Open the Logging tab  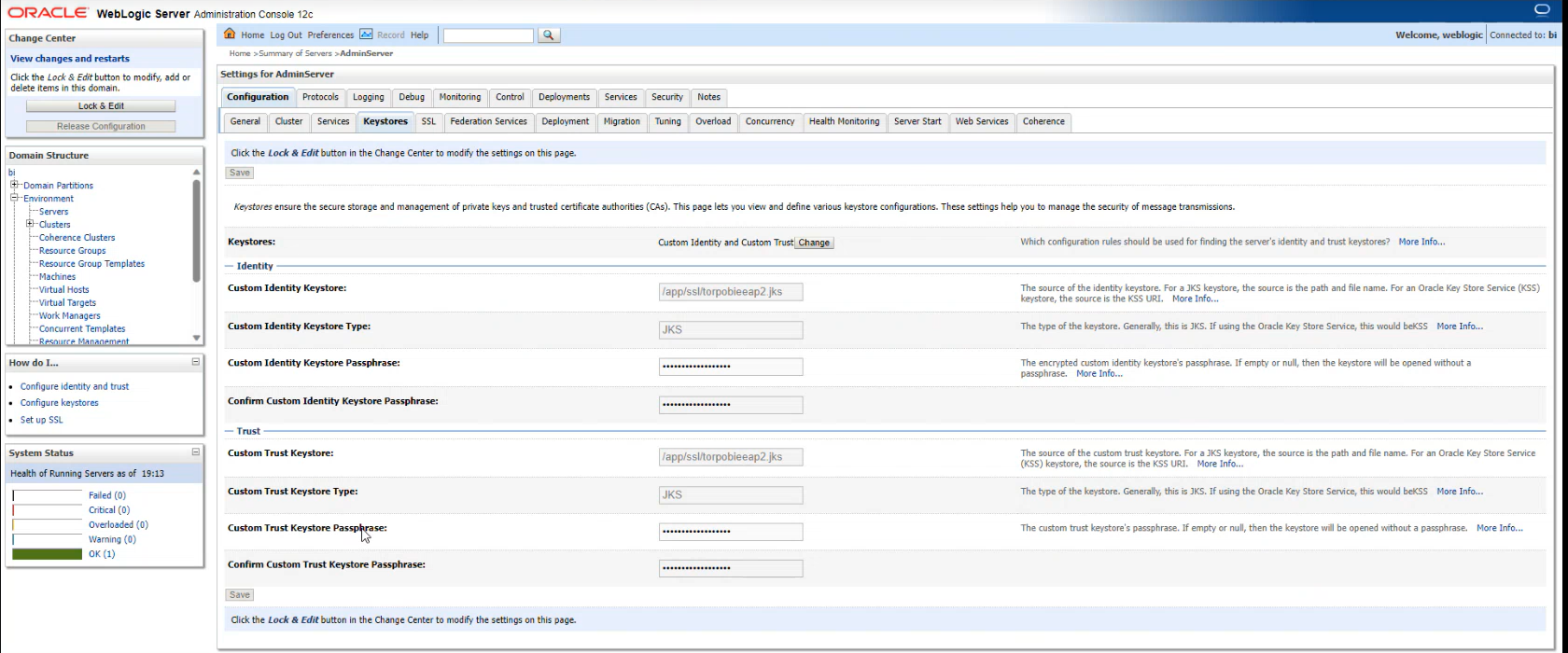click(x=368, y=97)
